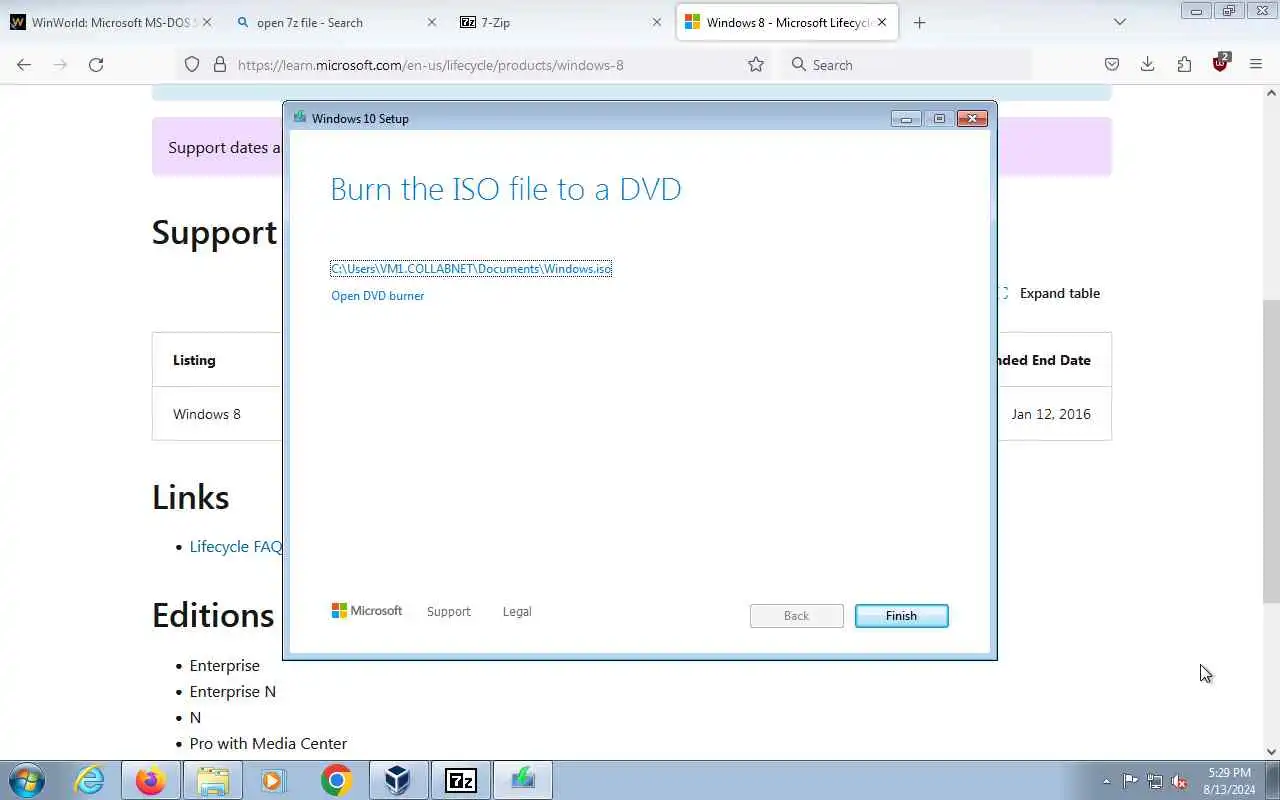Click the uBlock Origin extension icon
The height and width of the screenshot is (800, 1280).
point(1220,63)
